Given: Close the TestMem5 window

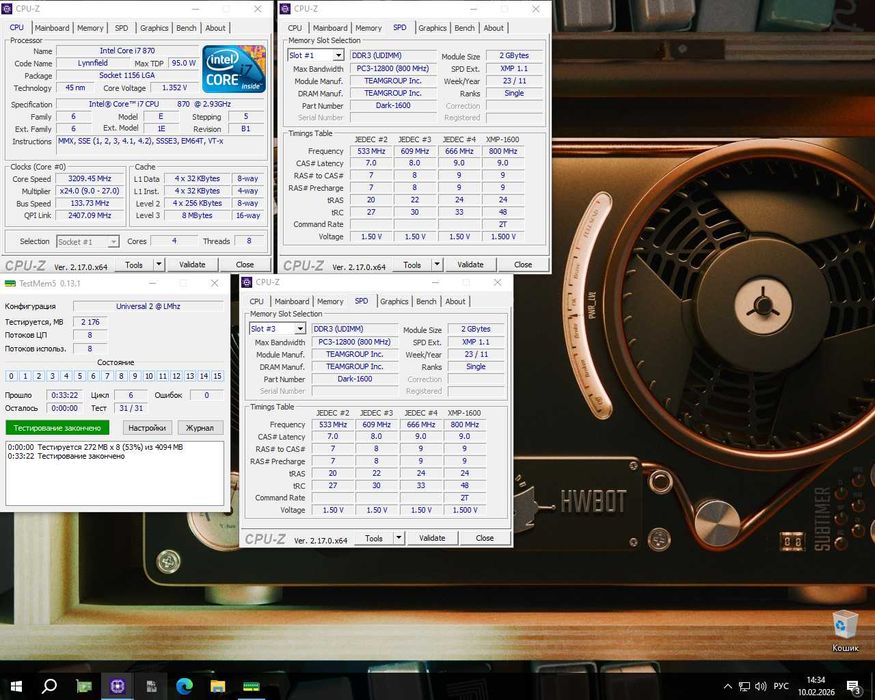Looking at the screenshot, I should pos(214,284).
